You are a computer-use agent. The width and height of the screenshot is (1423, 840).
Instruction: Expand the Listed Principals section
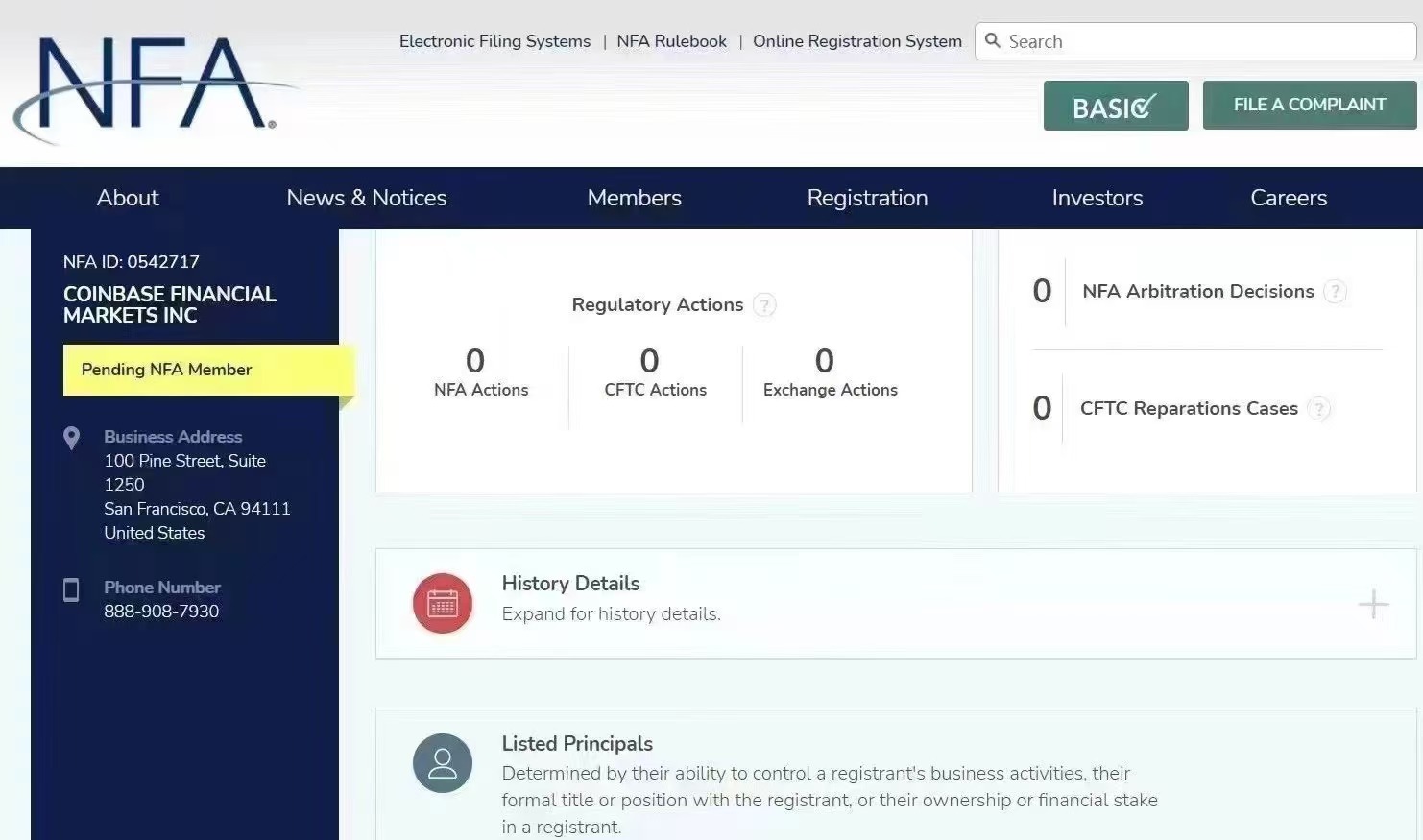(x=577, y=744)
